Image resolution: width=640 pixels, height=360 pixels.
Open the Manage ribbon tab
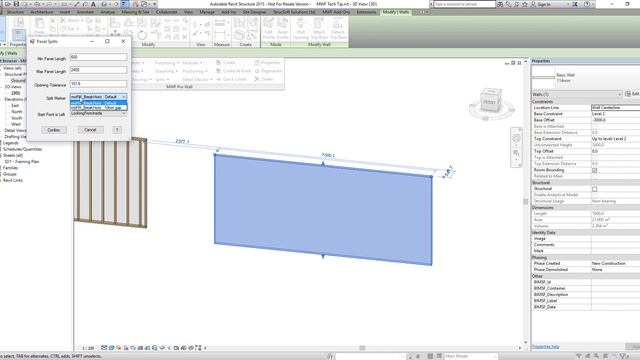207,12
